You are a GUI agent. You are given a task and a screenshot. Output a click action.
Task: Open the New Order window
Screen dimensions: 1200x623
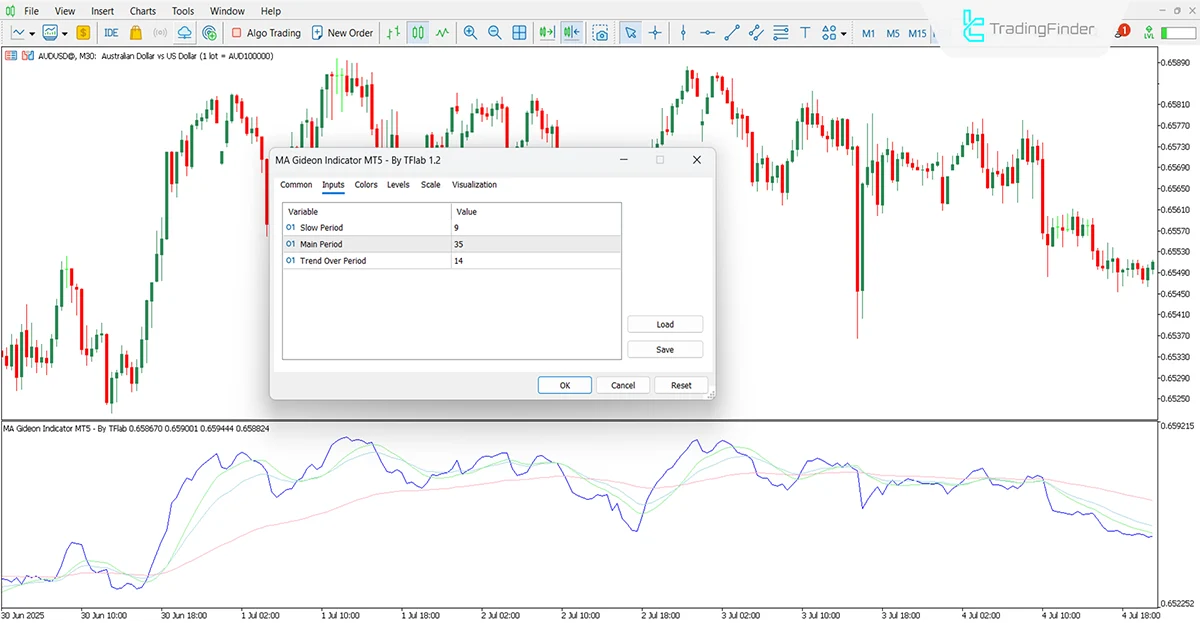[343, 32]
